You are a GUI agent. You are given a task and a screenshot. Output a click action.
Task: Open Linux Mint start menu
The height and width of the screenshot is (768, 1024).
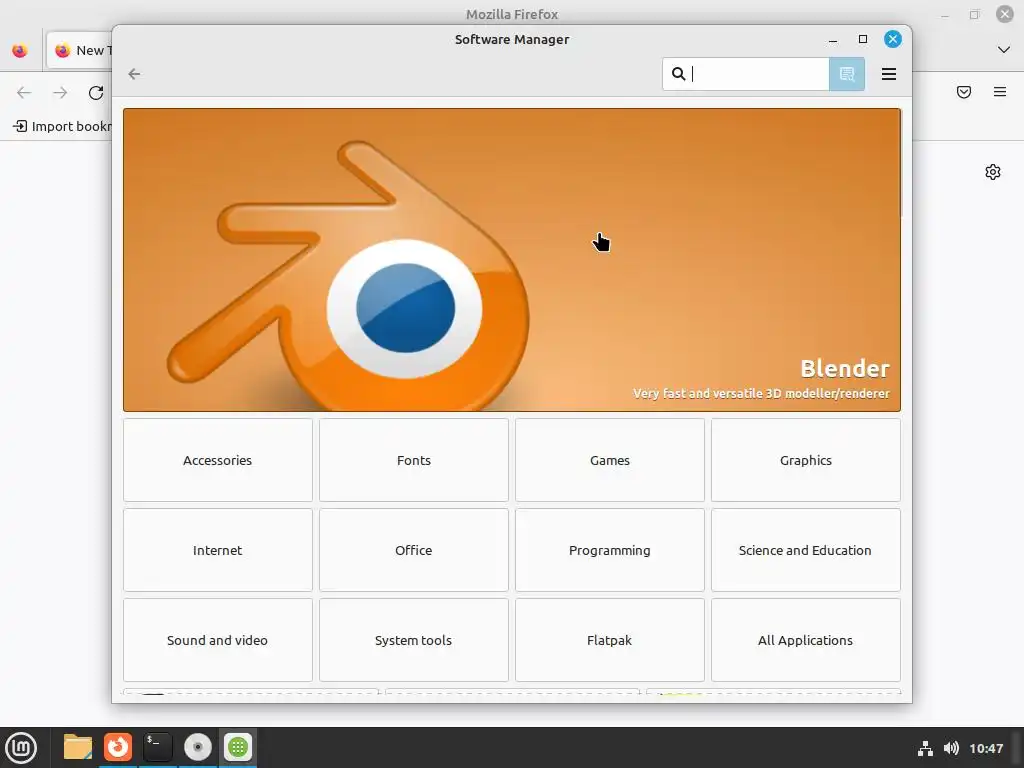21,748
